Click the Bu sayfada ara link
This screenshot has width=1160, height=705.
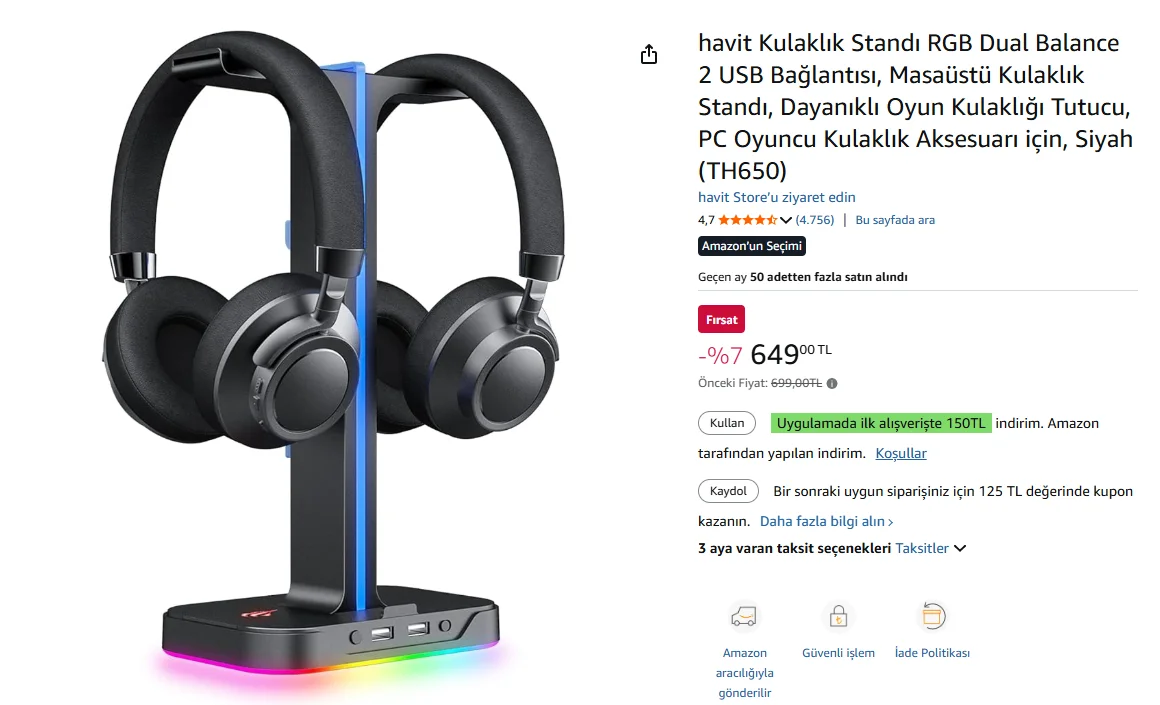pos(895,220)
